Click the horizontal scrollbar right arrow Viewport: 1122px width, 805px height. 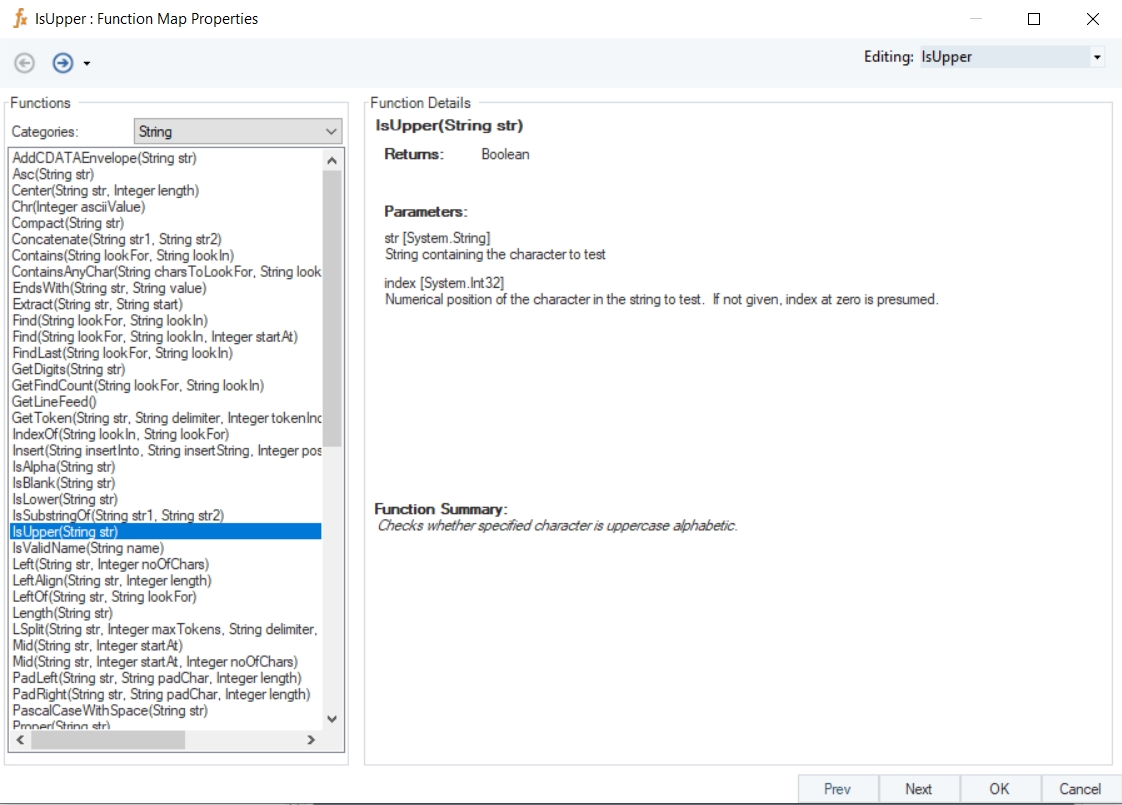coord(311,740)
